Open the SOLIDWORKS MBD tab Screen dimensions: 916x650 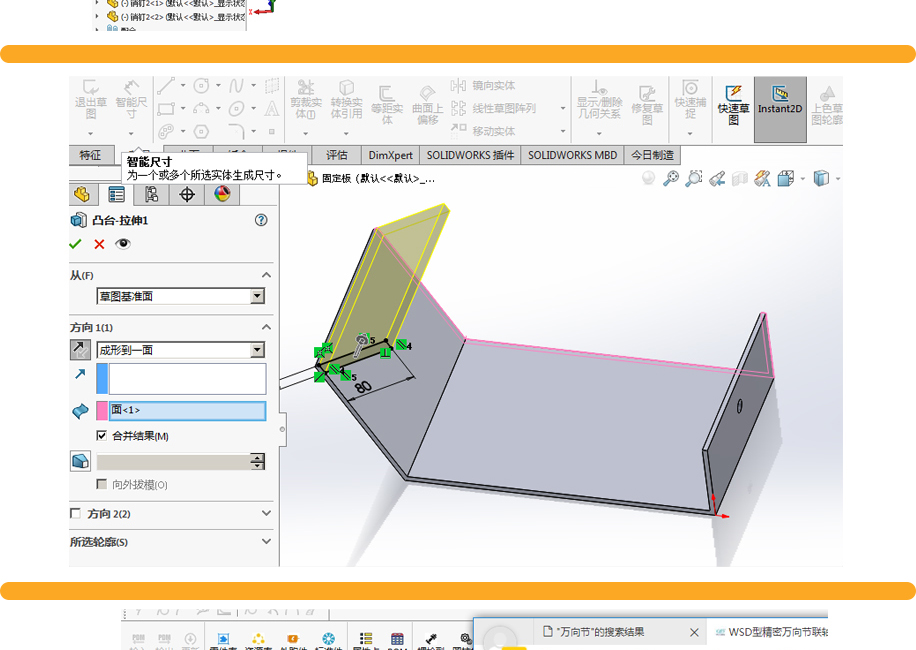(x=572, y=155)
